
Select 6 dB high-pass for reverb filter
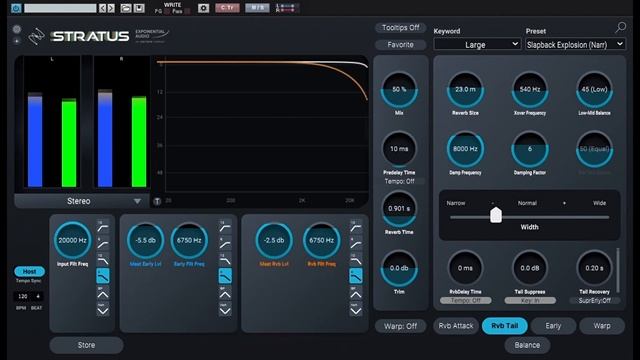356,243
